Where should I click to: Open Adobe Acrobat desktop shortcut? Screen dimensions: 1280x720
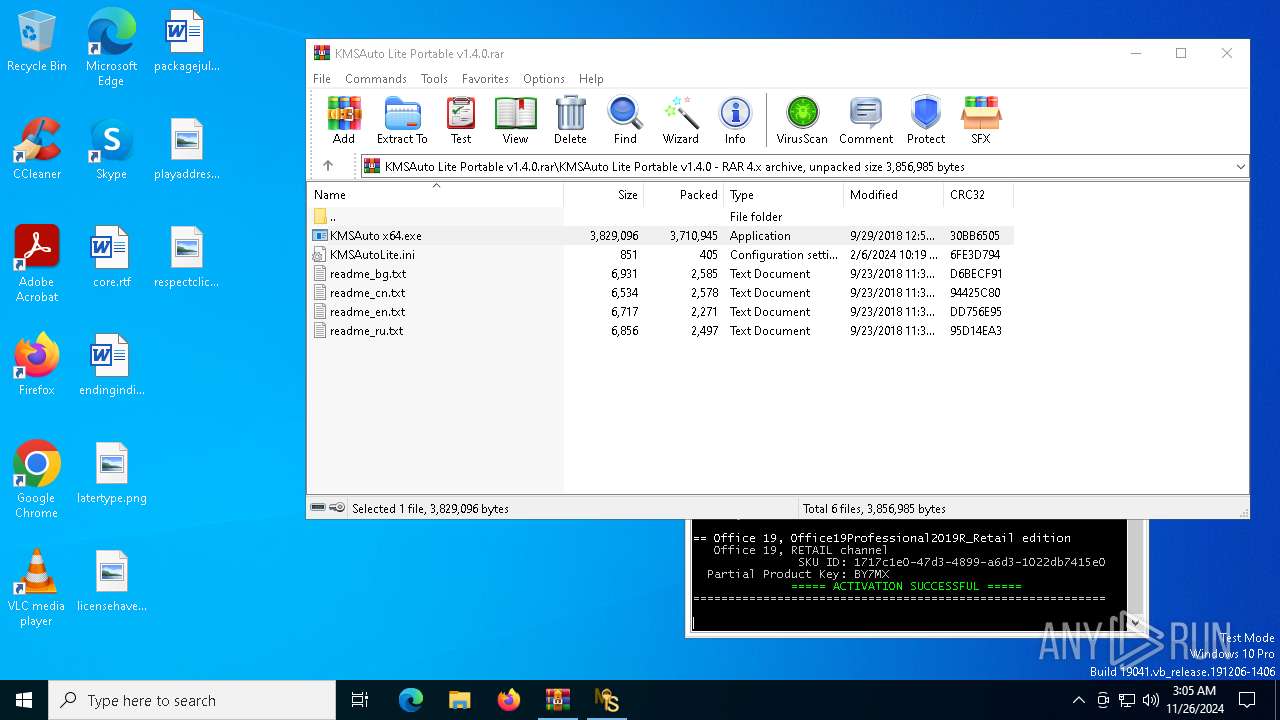(x=37, y=264)
